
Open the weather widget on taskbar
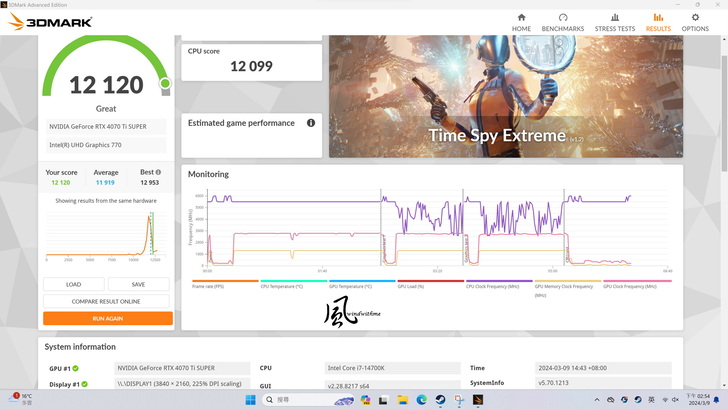point(21,399)
